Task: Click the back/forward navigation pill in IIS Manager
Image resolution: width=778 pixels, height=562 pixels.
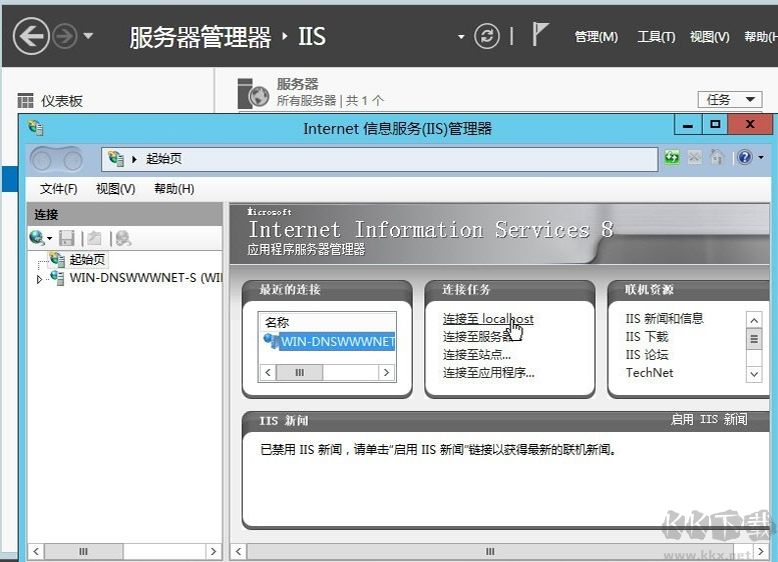Action: pyautogui.click(x=56, y=160)
